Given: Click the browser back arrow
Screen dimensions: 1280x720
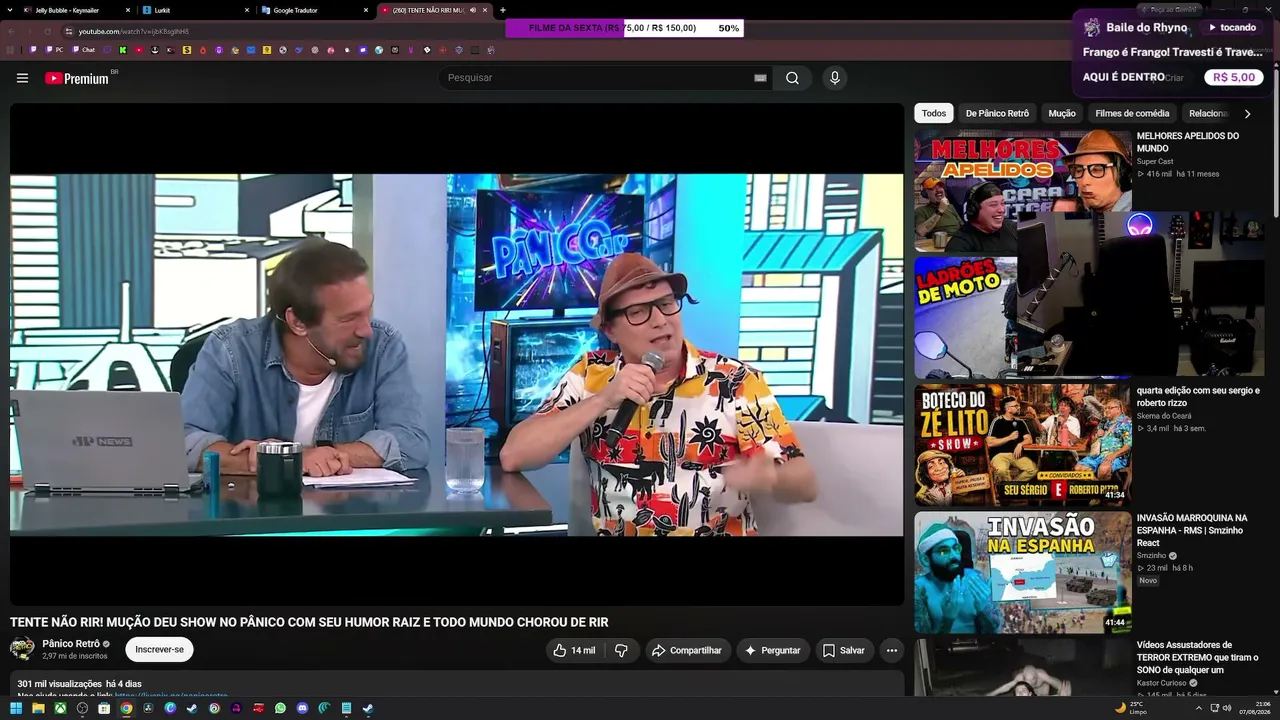Looking at the screenshot, I should pyautogui.click(x=13, y=31).
